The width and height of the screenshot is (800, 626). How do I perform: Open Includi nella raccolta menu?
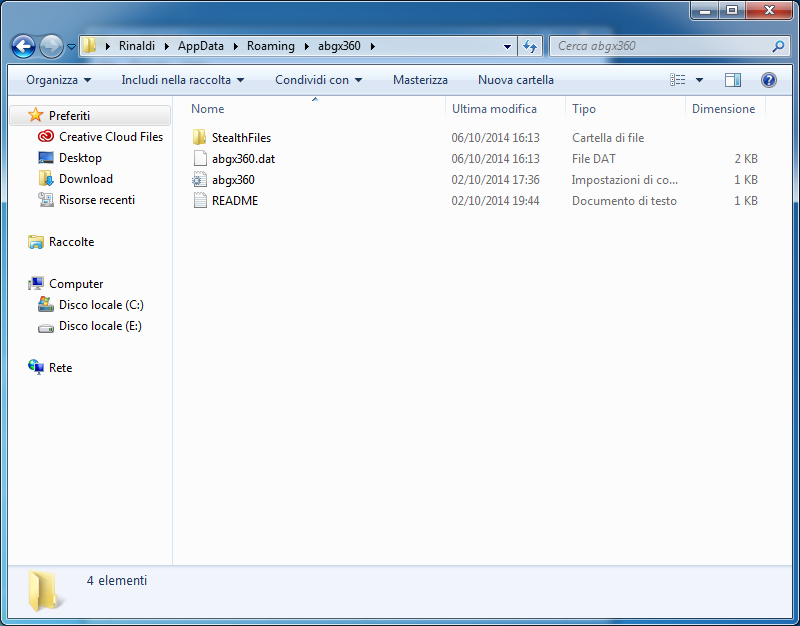pos(183,80)
